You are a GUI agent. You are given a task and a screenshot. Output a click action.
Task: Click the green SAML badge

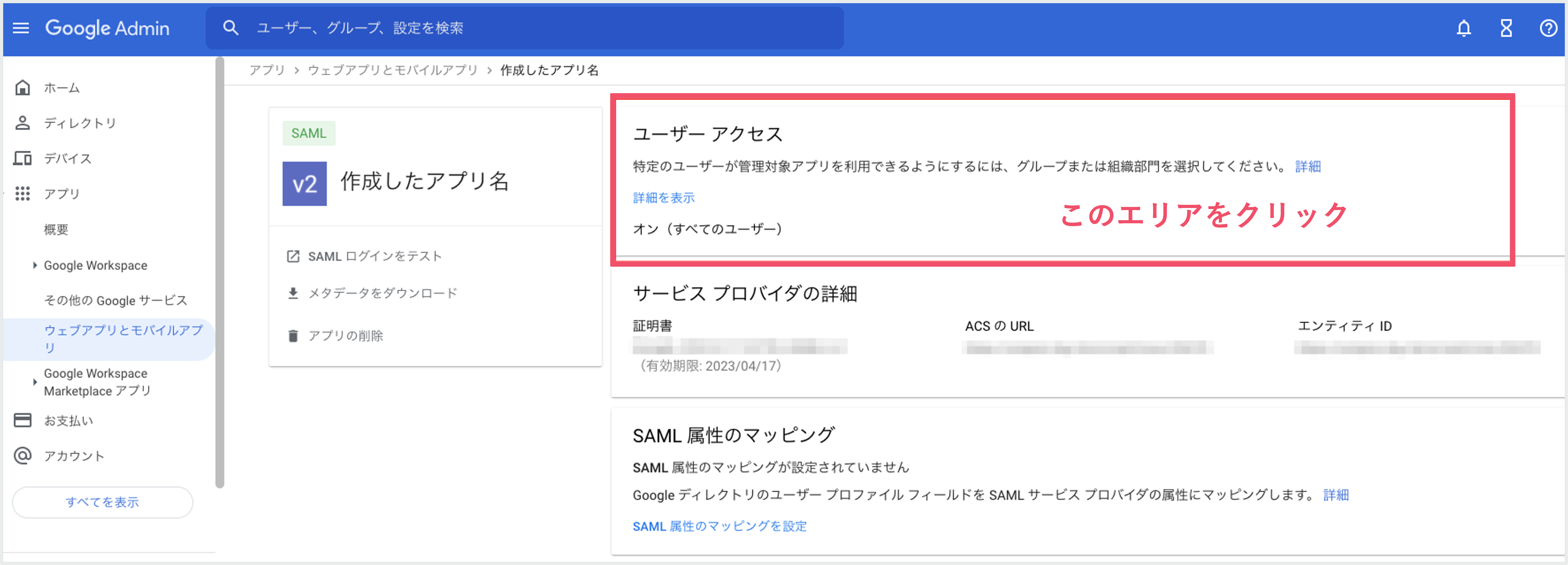(x=309, y=133)
